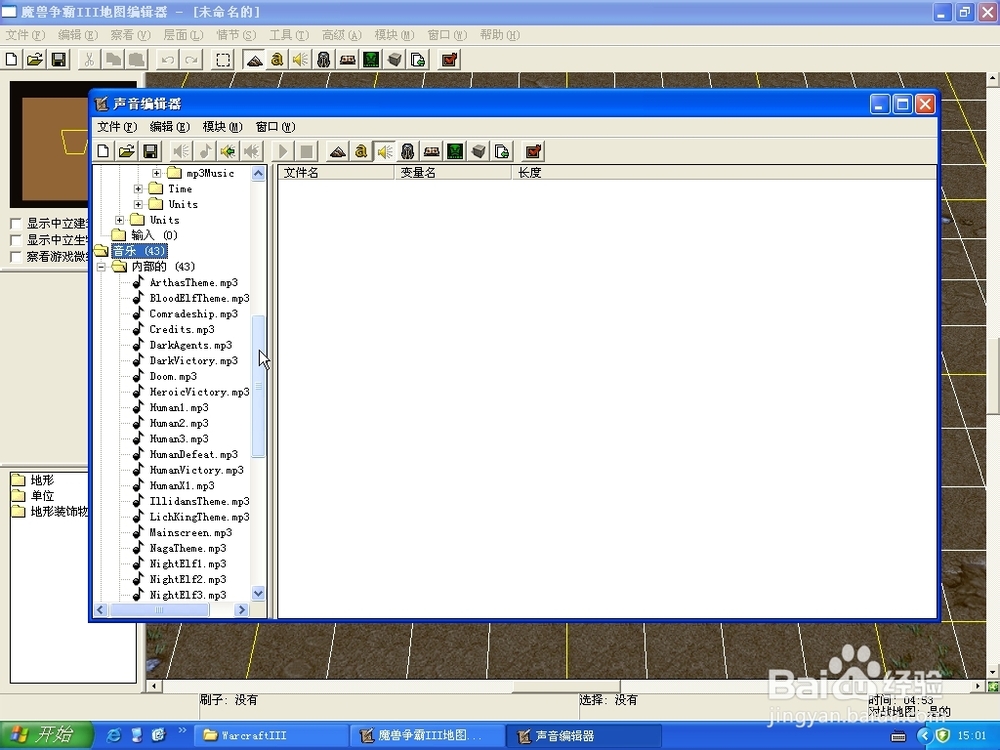
Task: Click Campaign Editor icon in main editor toolbar
Action: point(348,60)
